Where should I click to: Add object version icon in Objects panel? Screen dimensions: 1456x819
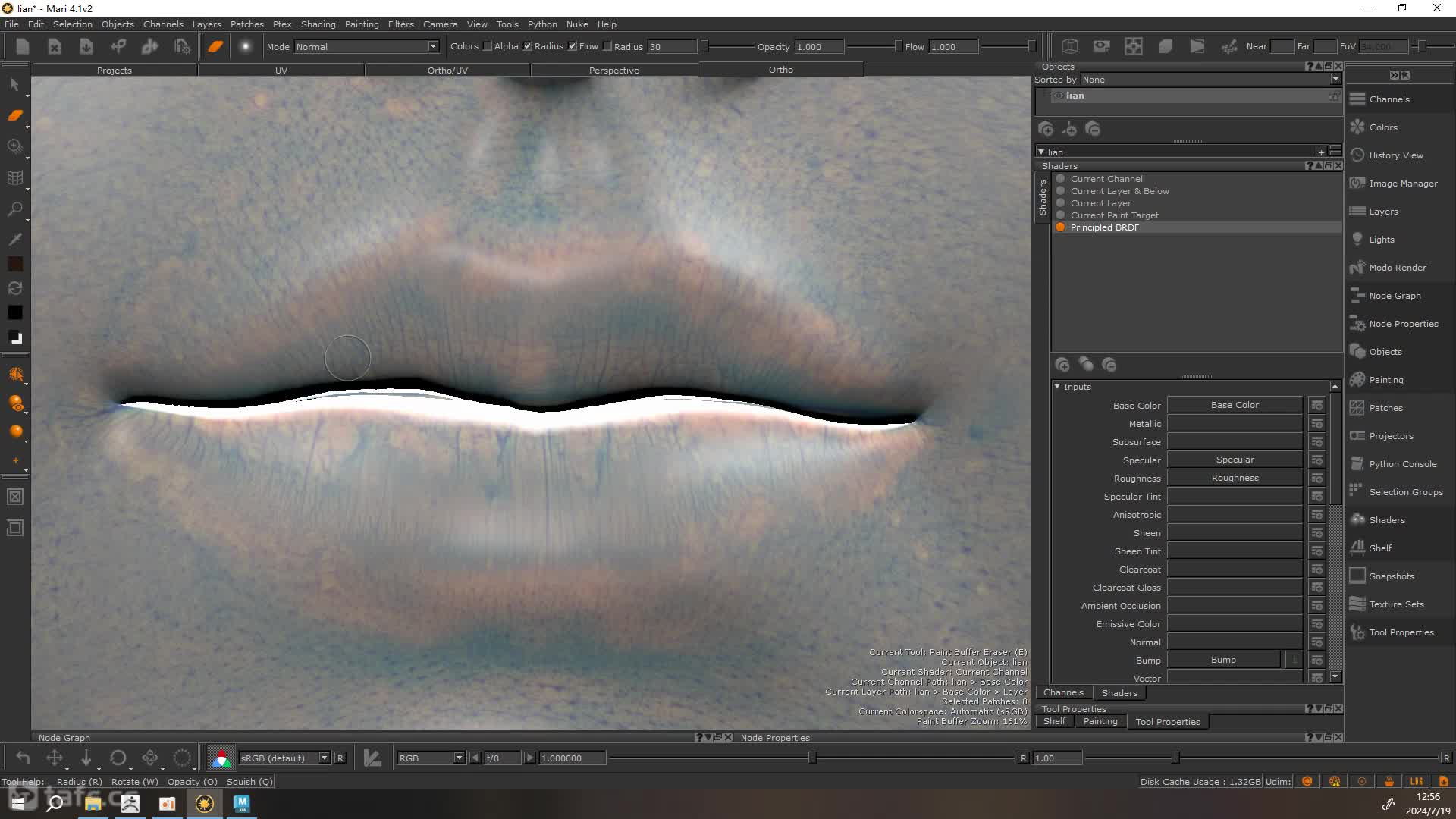1069,129
